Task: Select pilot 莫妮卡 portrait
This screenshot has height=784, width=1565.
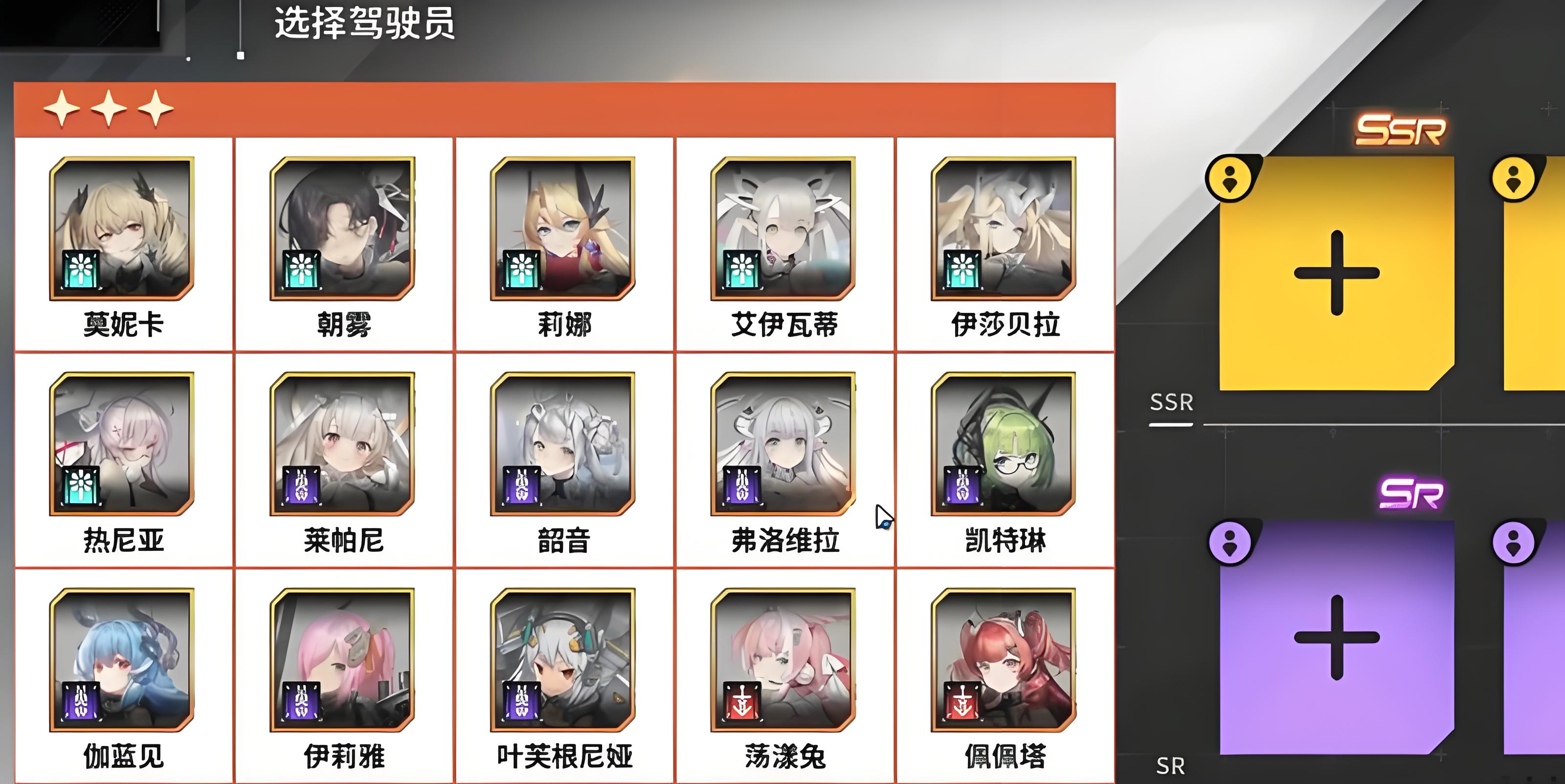Action: [x=122, y=228]
